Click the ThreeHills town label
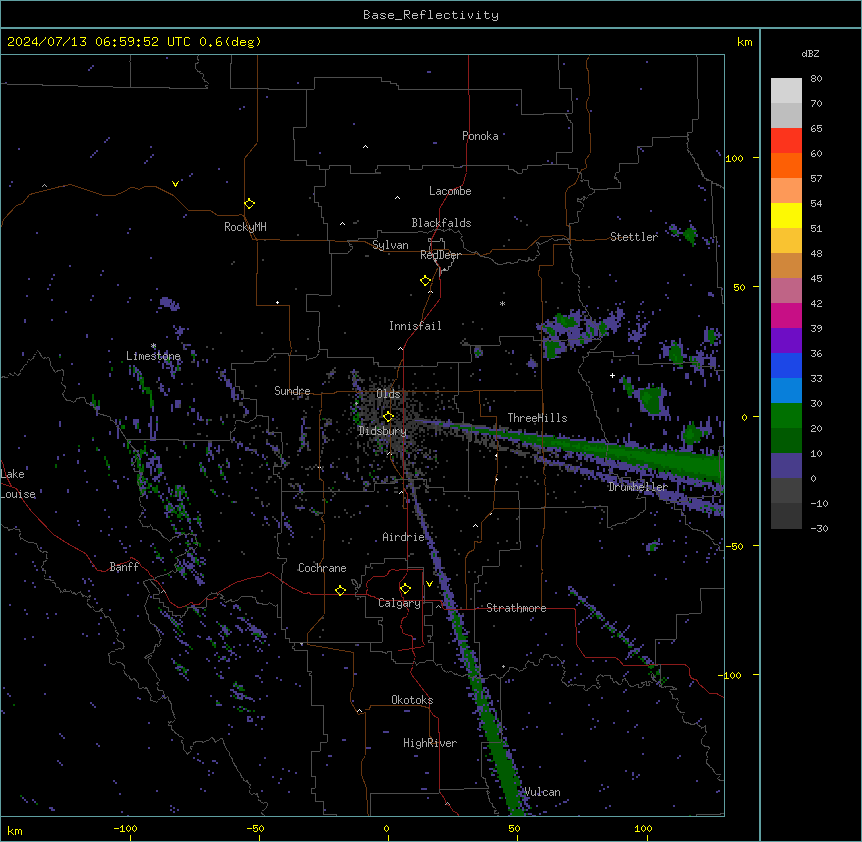This screenshot has height=842, width=862. point(537,418)
